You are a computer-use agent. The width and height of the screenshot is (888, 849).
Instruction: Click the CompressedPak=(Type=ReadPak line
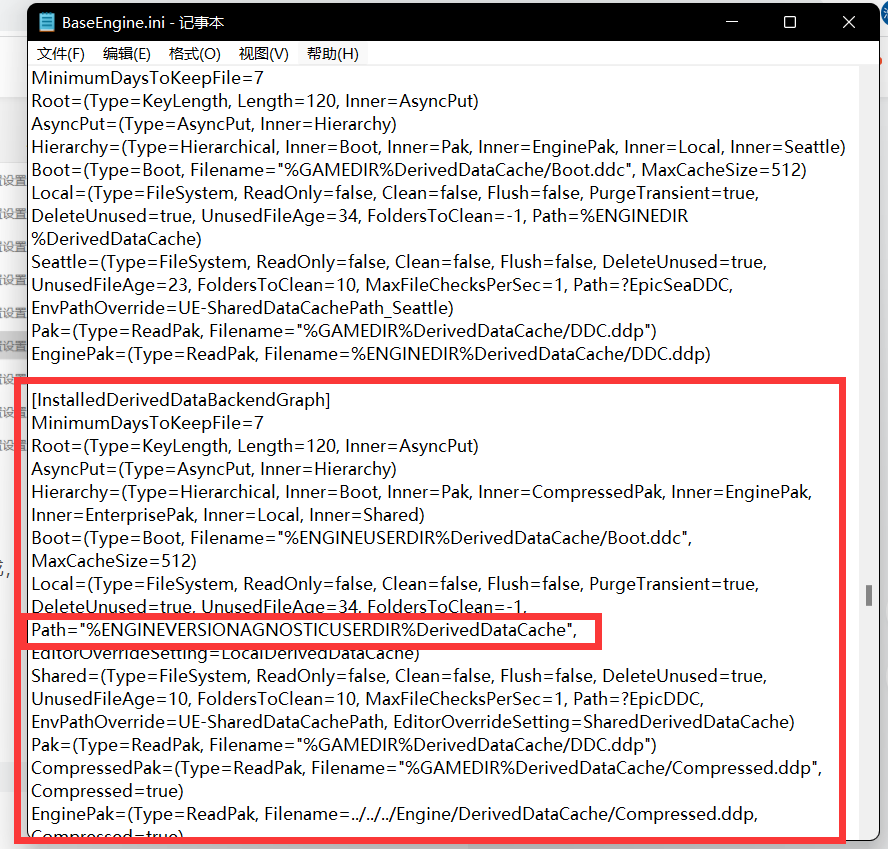click(x=426, y=768)
